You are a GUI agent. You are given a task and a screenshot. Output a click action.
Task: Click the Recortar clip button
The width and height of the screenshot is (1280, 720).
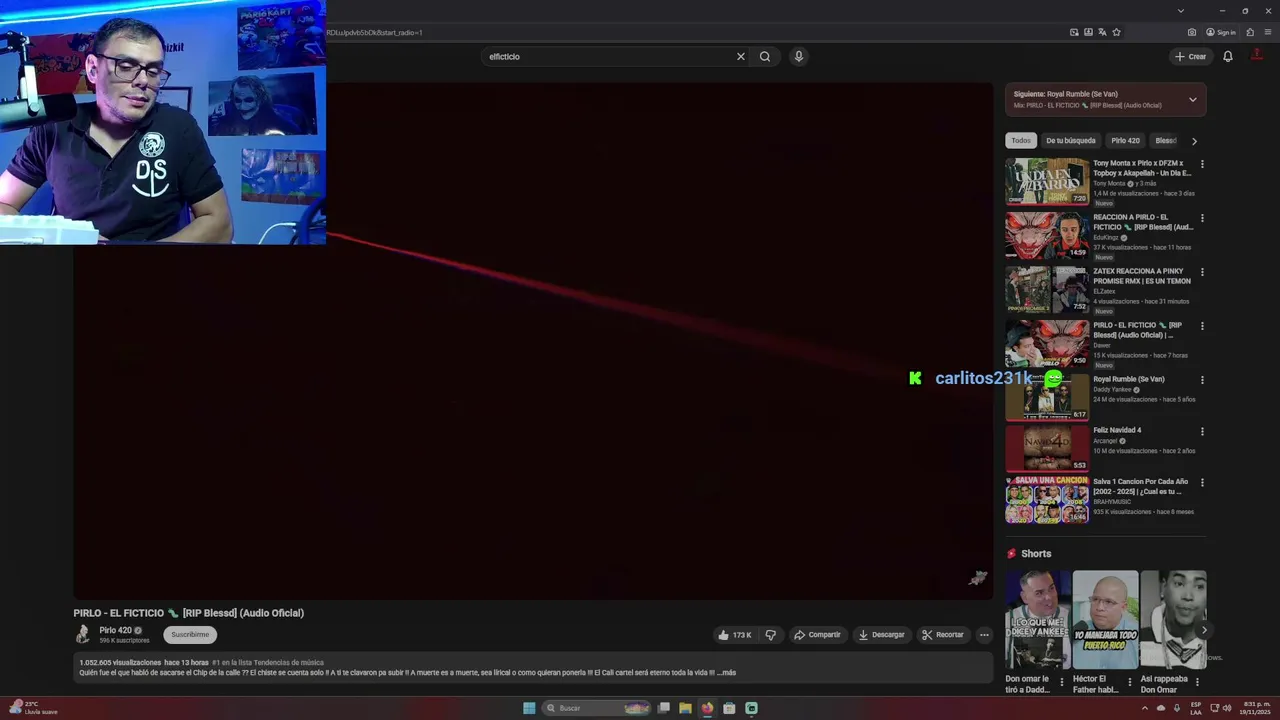(943, 635)
